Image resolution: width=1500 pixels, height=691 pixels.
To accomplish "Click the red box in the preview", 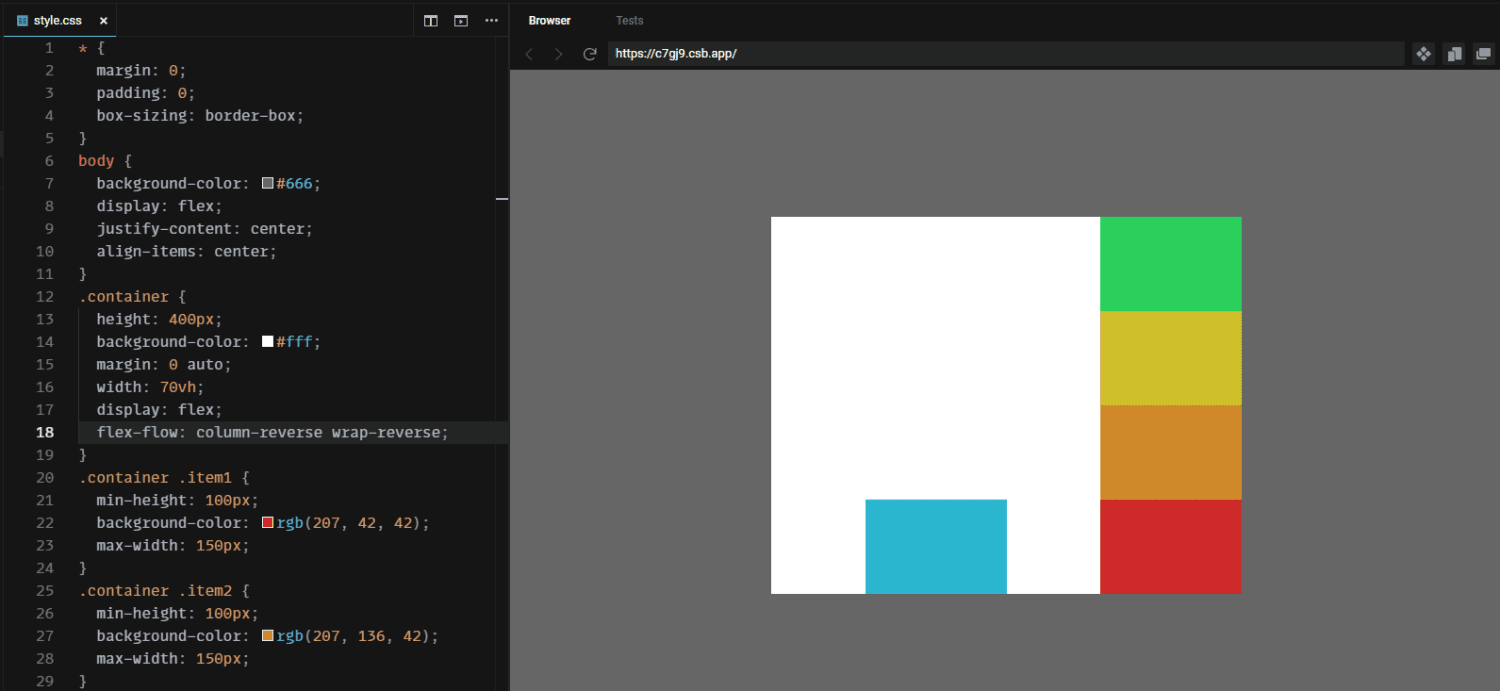I will point(1171,546).
